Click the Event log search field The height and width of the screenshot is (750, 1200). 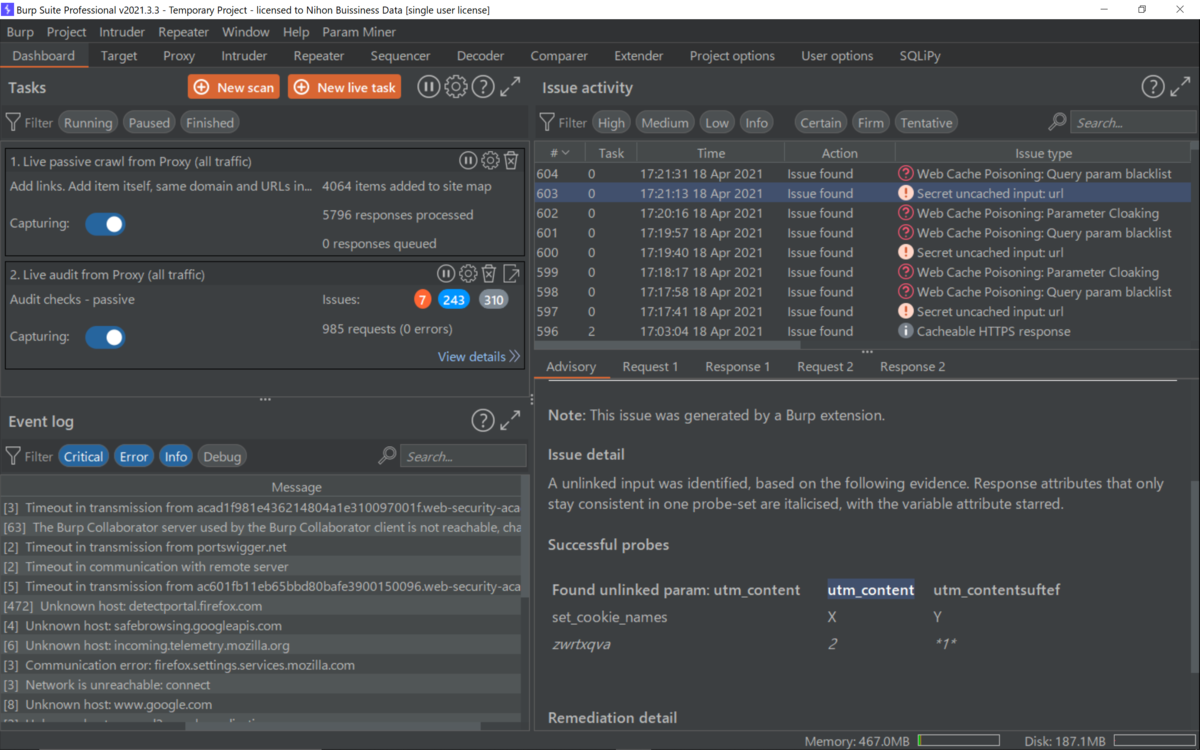point(463,457)
